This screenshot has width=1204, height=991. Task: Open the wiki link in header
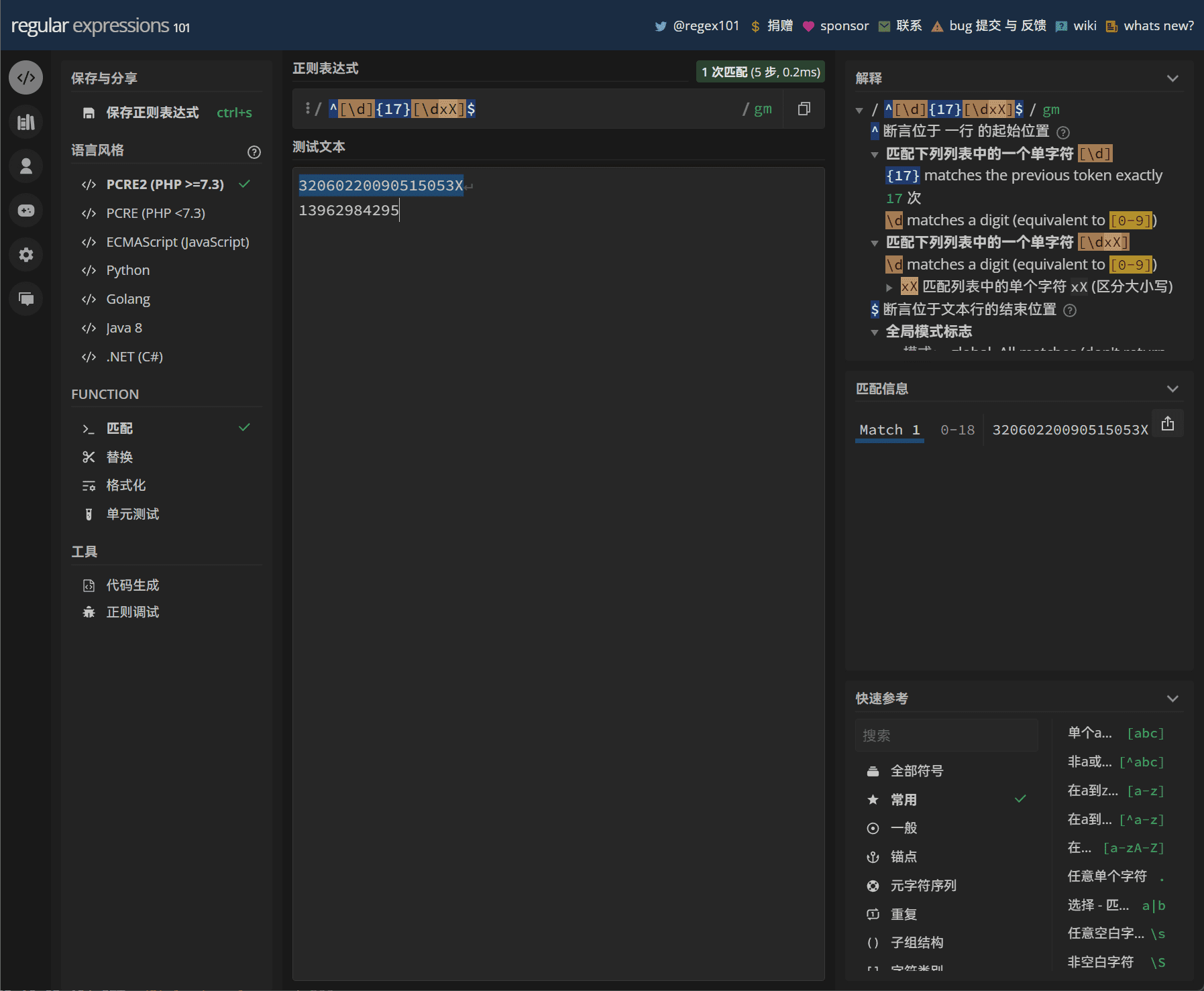(1083, 26)
